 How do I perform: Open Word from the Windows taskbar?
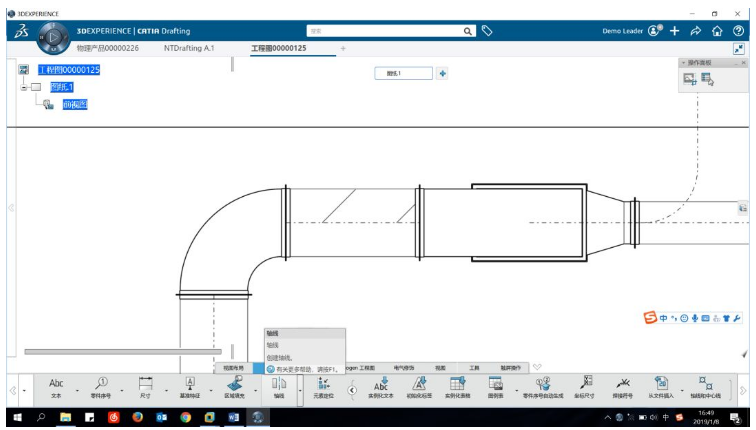pyautogui.click(x=233, y=417)
